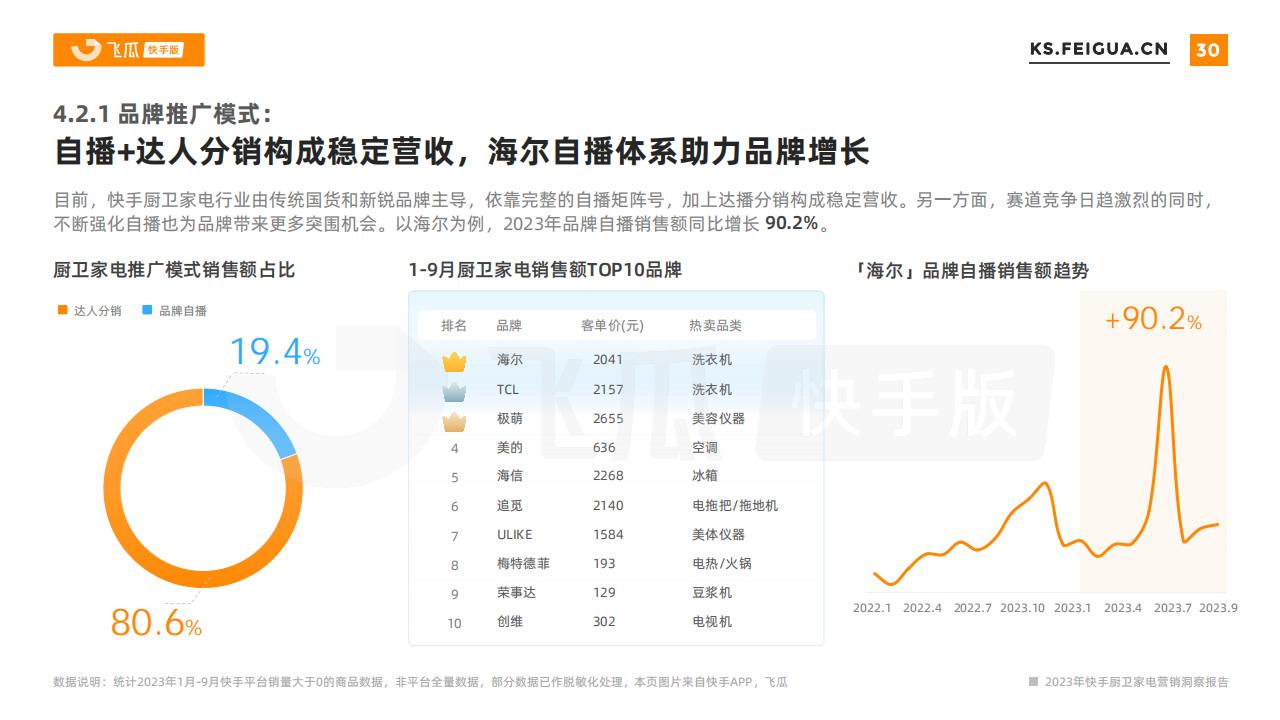Select the 极萌 brand cell

tap(509, 419)
